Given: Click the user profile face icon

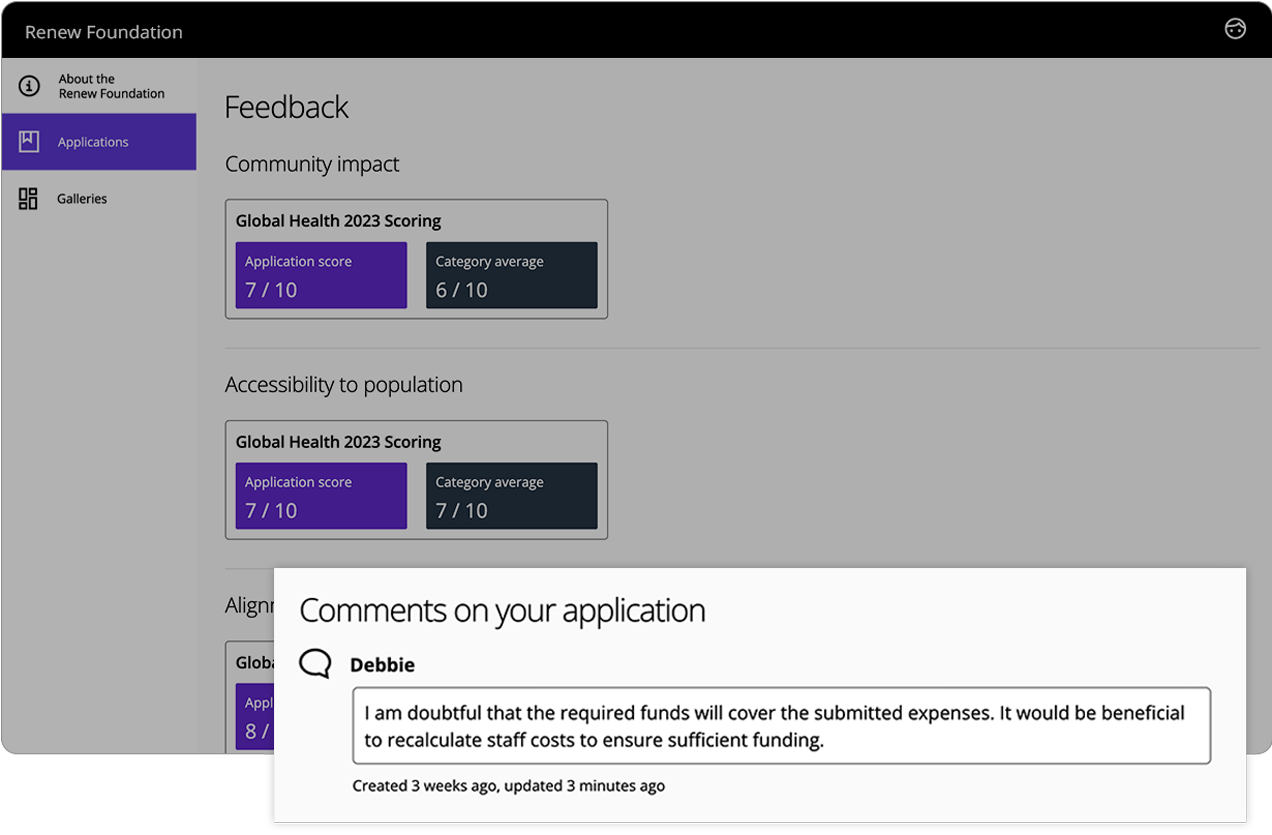Looking at the screenshot, I should point(1235,29).
